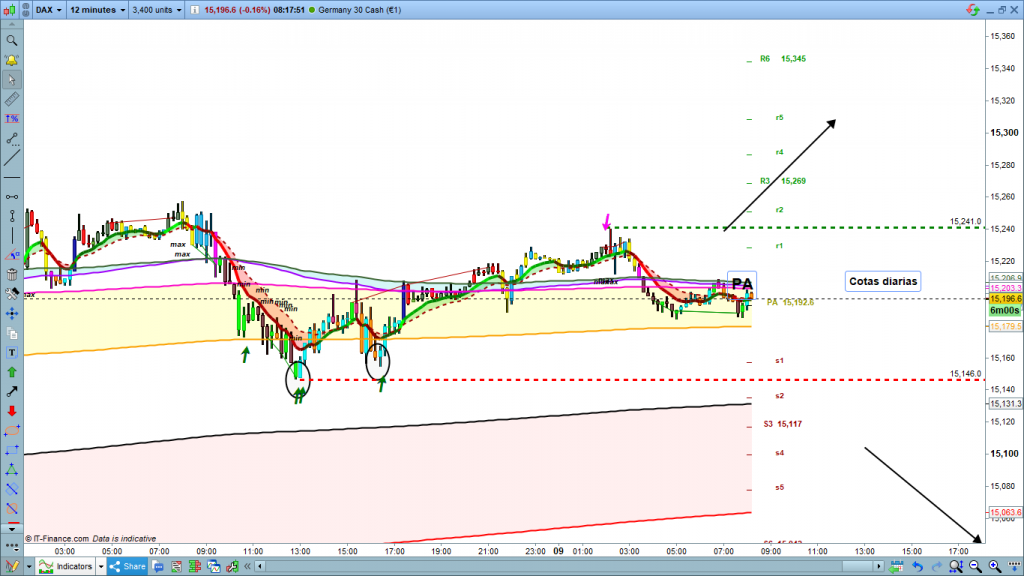Select the magnifier zoom tool

(x=12, y=41)
